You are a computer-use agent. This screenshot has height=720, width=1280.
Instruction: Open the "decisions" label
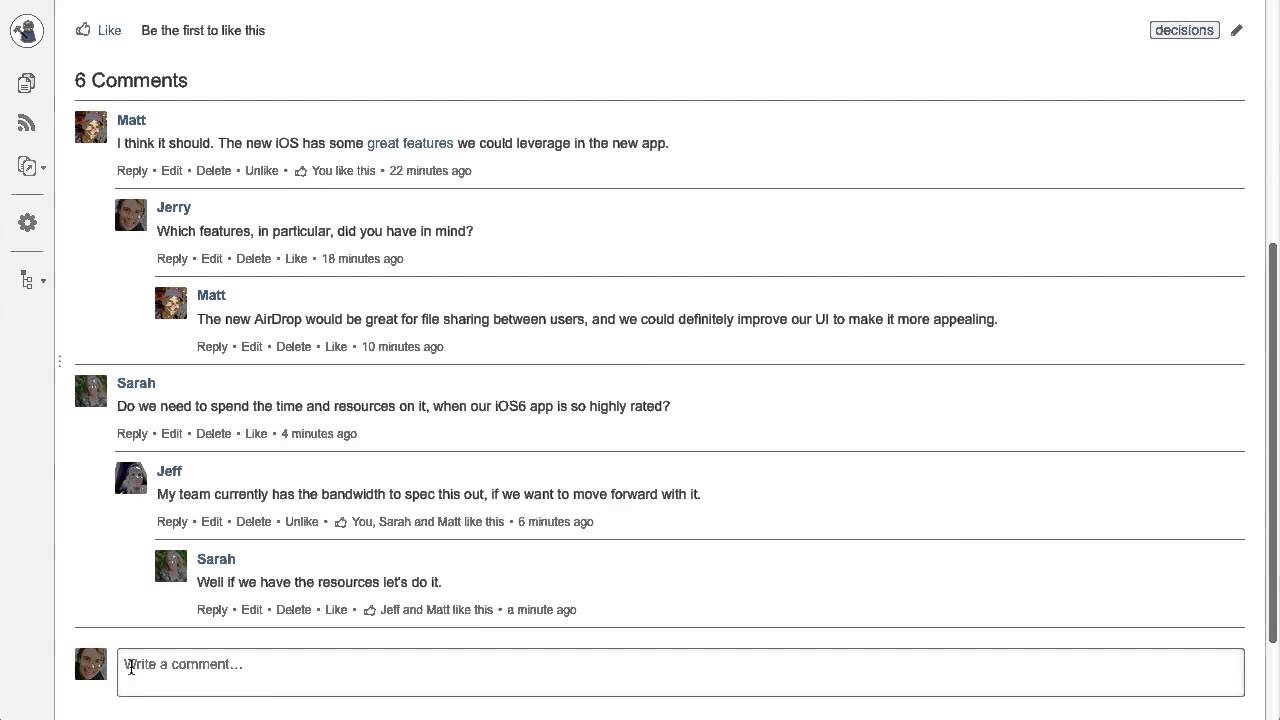click(1184, 30)
